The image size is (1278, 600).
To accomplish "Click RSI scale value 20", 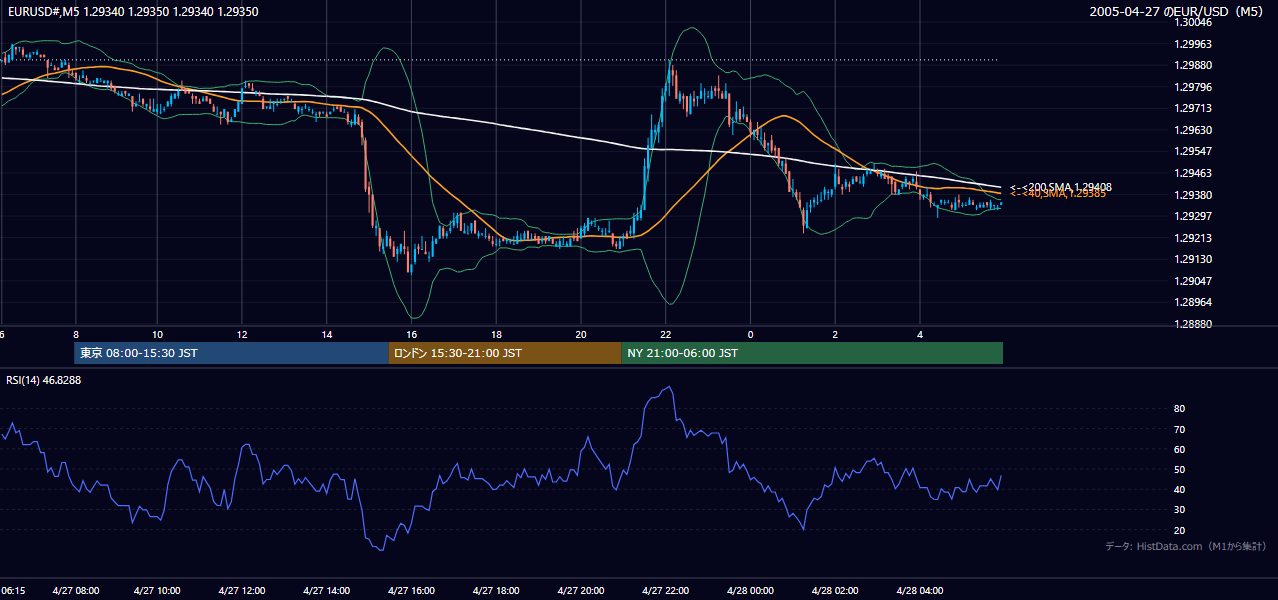I will [x=1179, y=530].
